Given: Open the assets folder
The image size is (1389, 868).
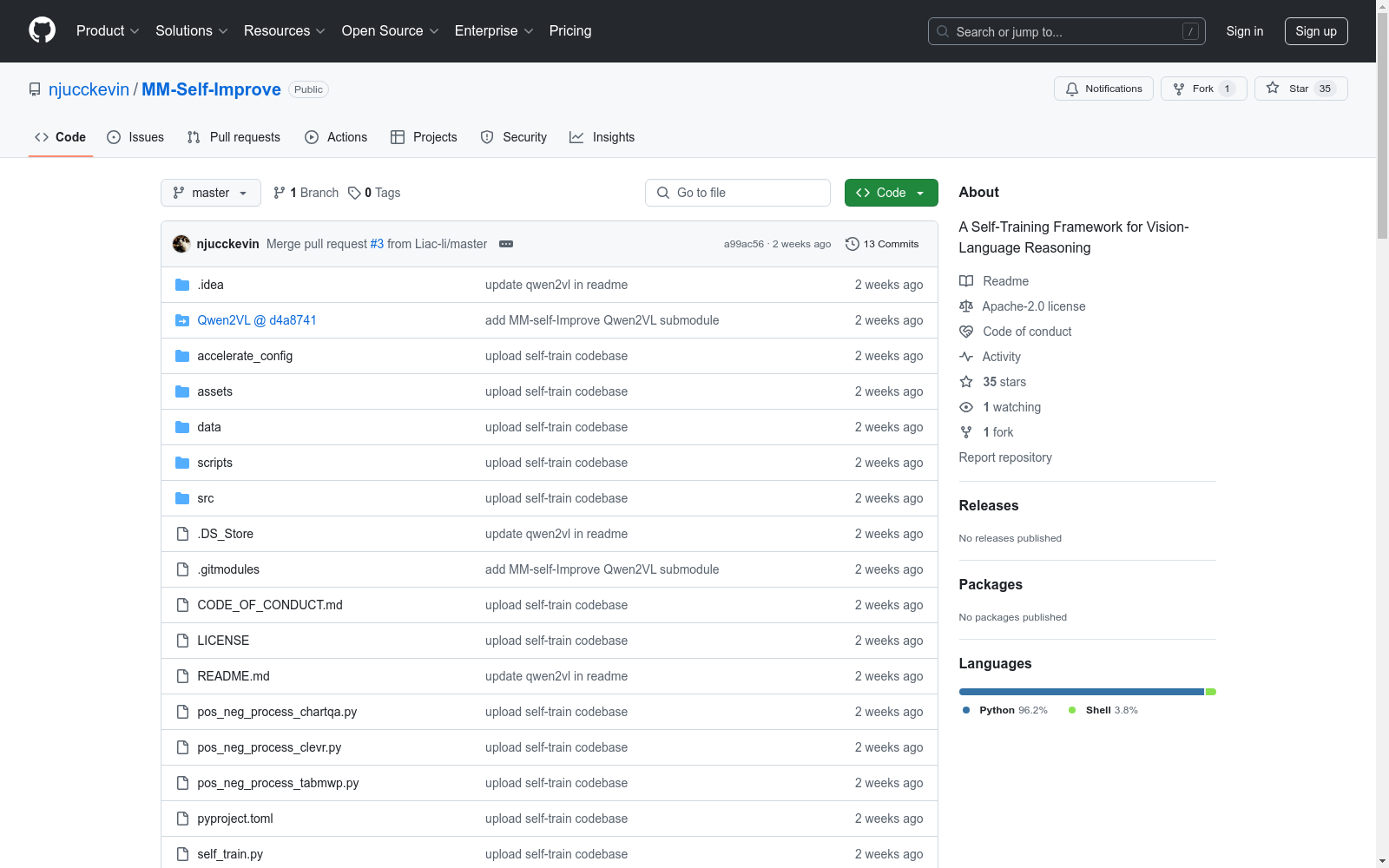Looking at the screenshot, I should pyautogui.click(x=214, y=391).
